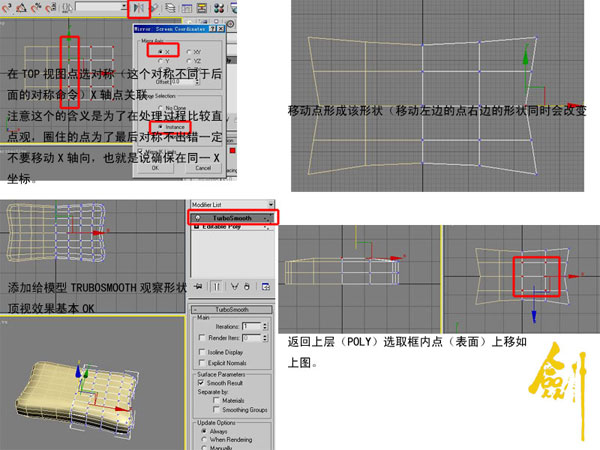This screenshot has height=450, width=600.
Task: Collapse the TurboSmooth rollout header
Action: click(x=232, y=309)
